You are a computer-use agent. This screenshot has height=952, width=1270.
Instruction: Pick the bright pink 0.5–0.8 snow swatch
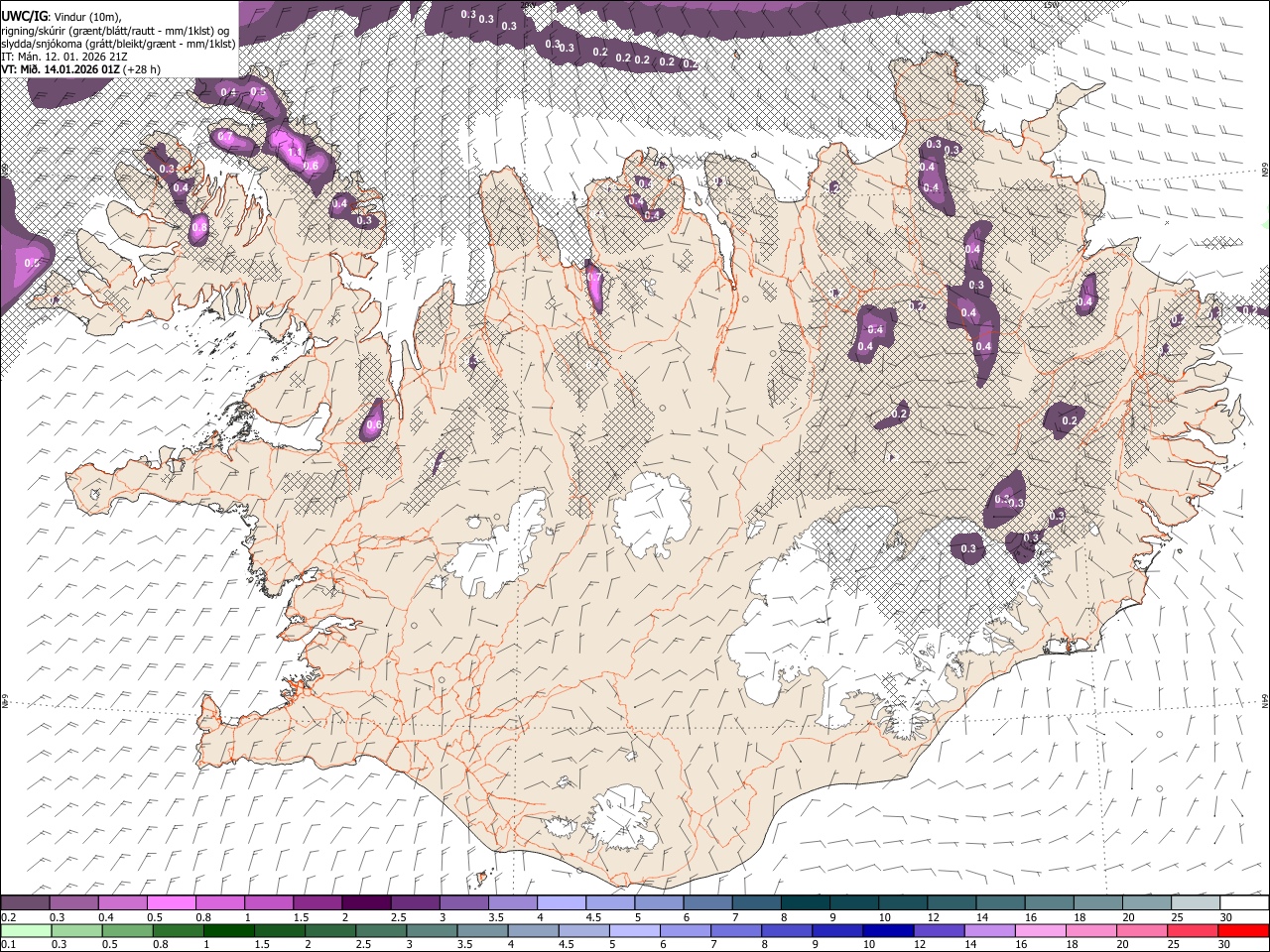[171, 903]
